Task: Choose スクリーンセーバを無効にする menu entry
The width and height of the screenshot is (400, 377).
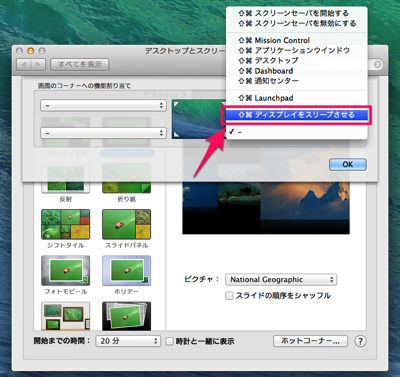Action: (297, 23)
